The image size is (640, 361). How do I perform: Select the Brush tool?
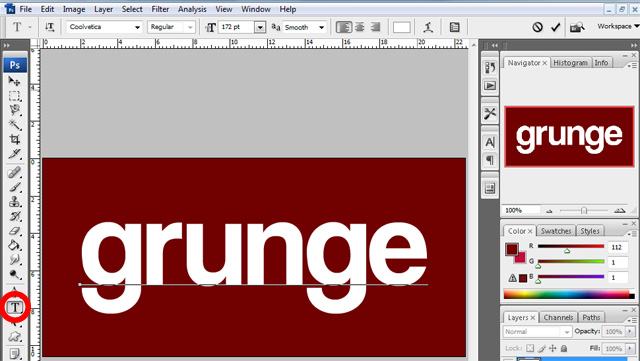click(14, 187)
